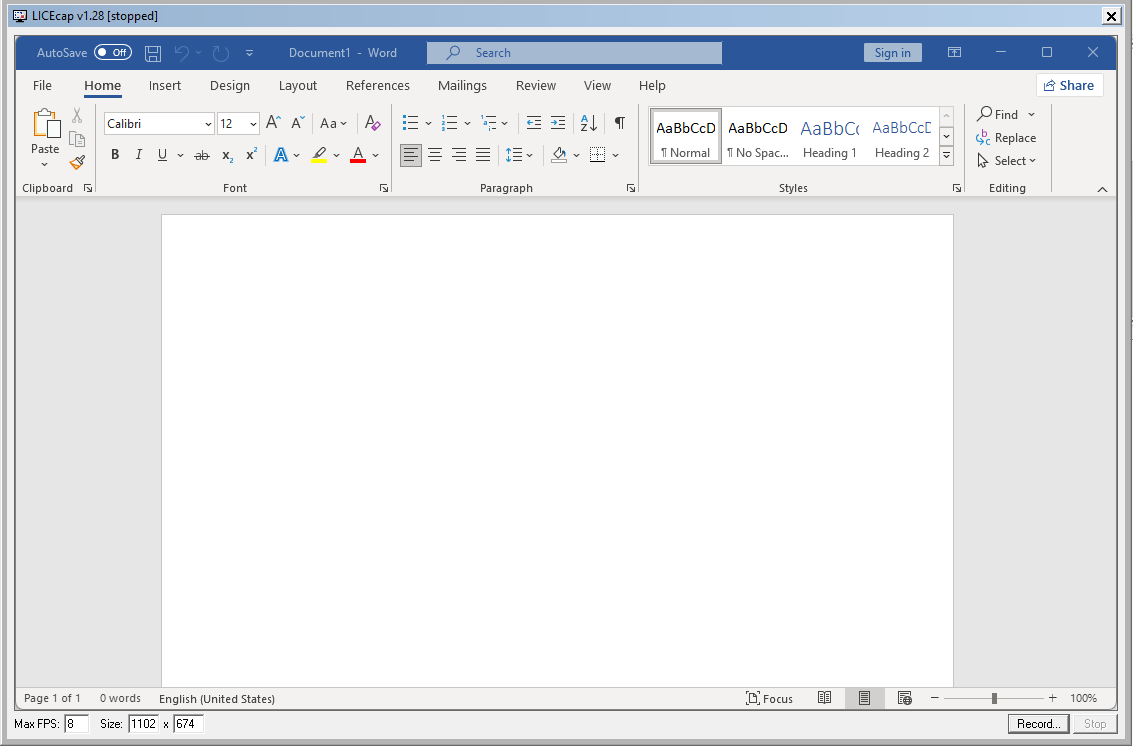Align text to the right
The height and width of the screenshot is (746, 1133).
coord(459,155)
